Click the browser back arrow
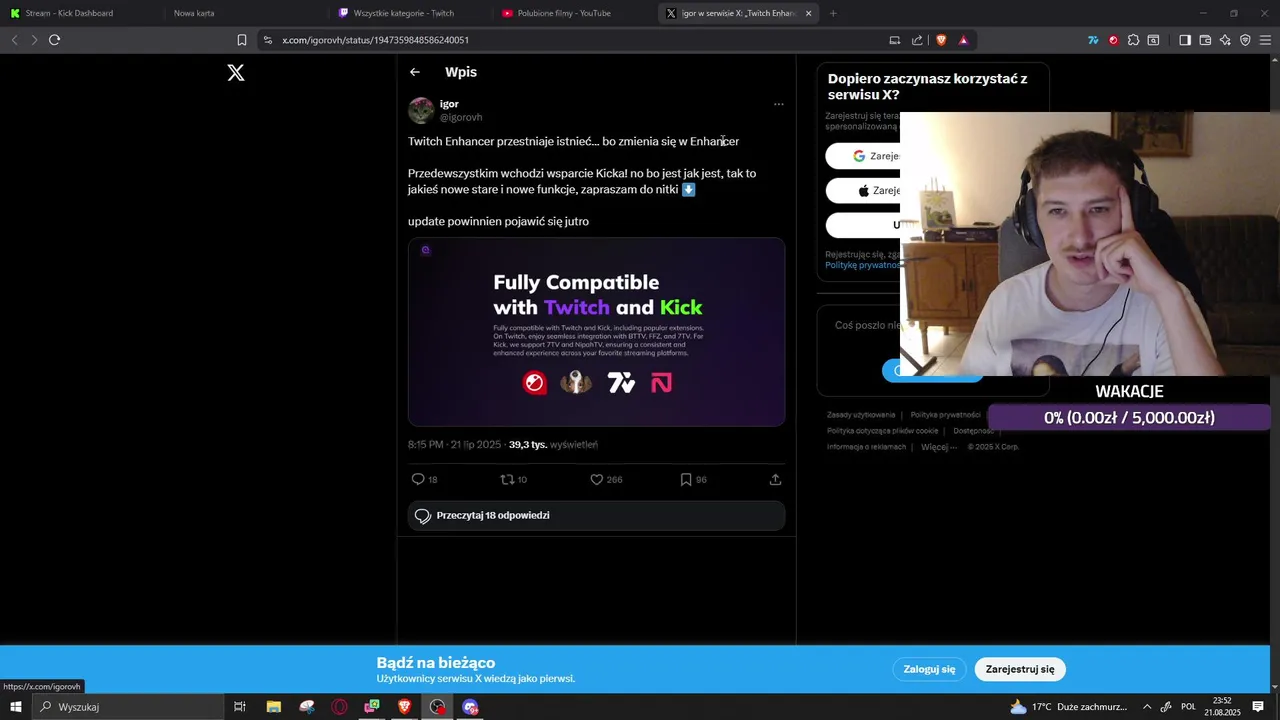The image size is (1280, 720). point(14,40)
